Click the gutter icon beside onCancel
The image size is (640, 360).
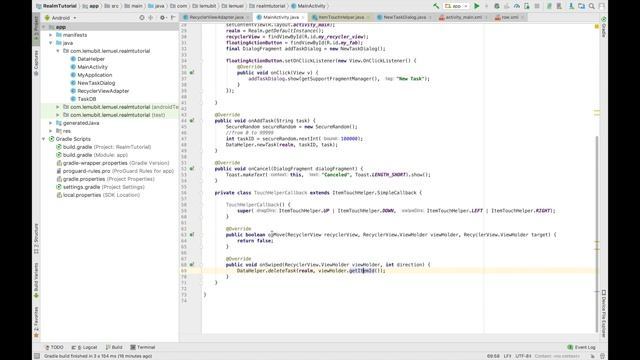pyautogui.click(x=192, y=169)
